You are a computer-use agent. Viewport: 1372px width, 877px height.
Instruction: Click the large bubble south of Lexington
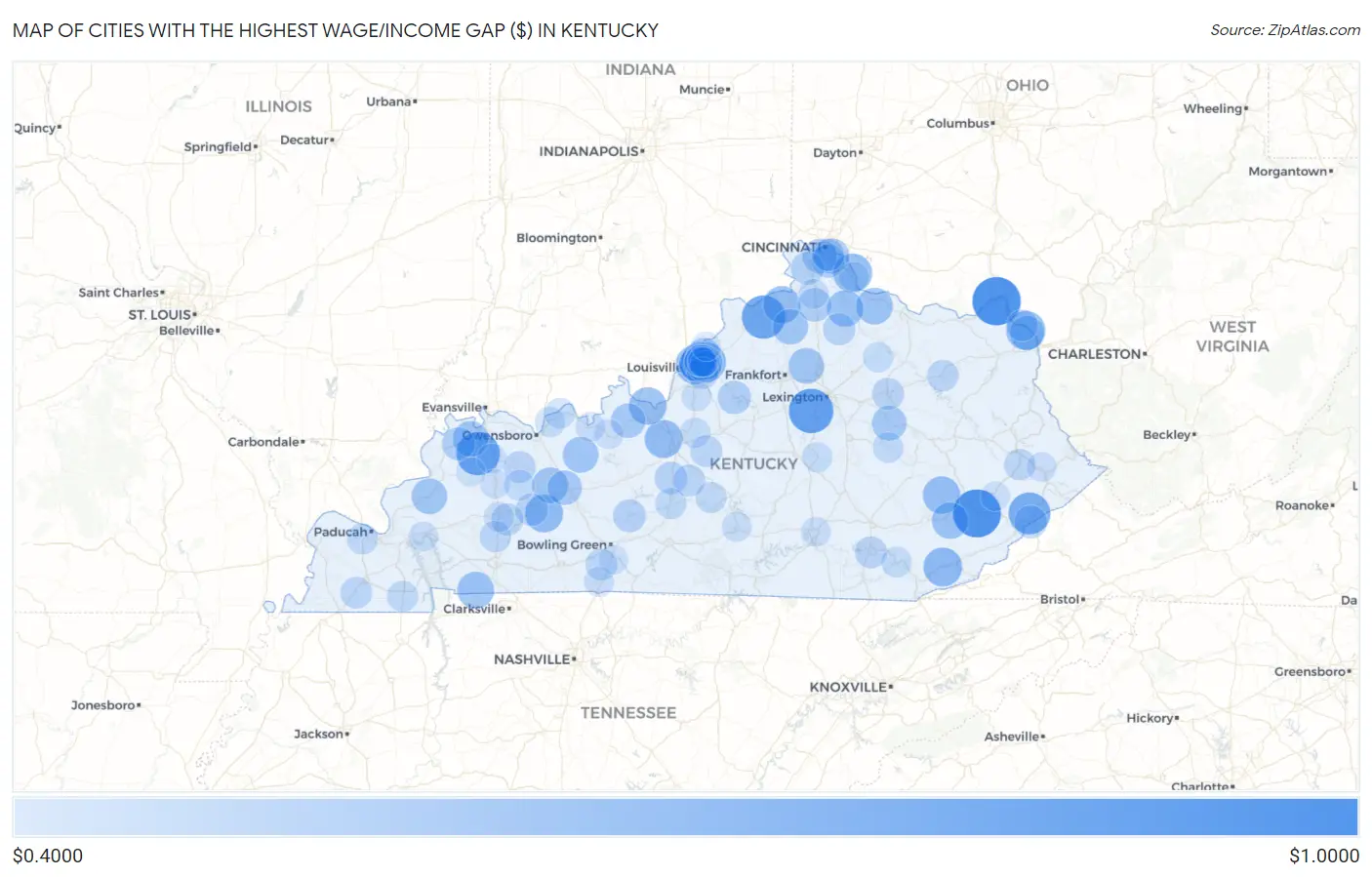(810, 410)
